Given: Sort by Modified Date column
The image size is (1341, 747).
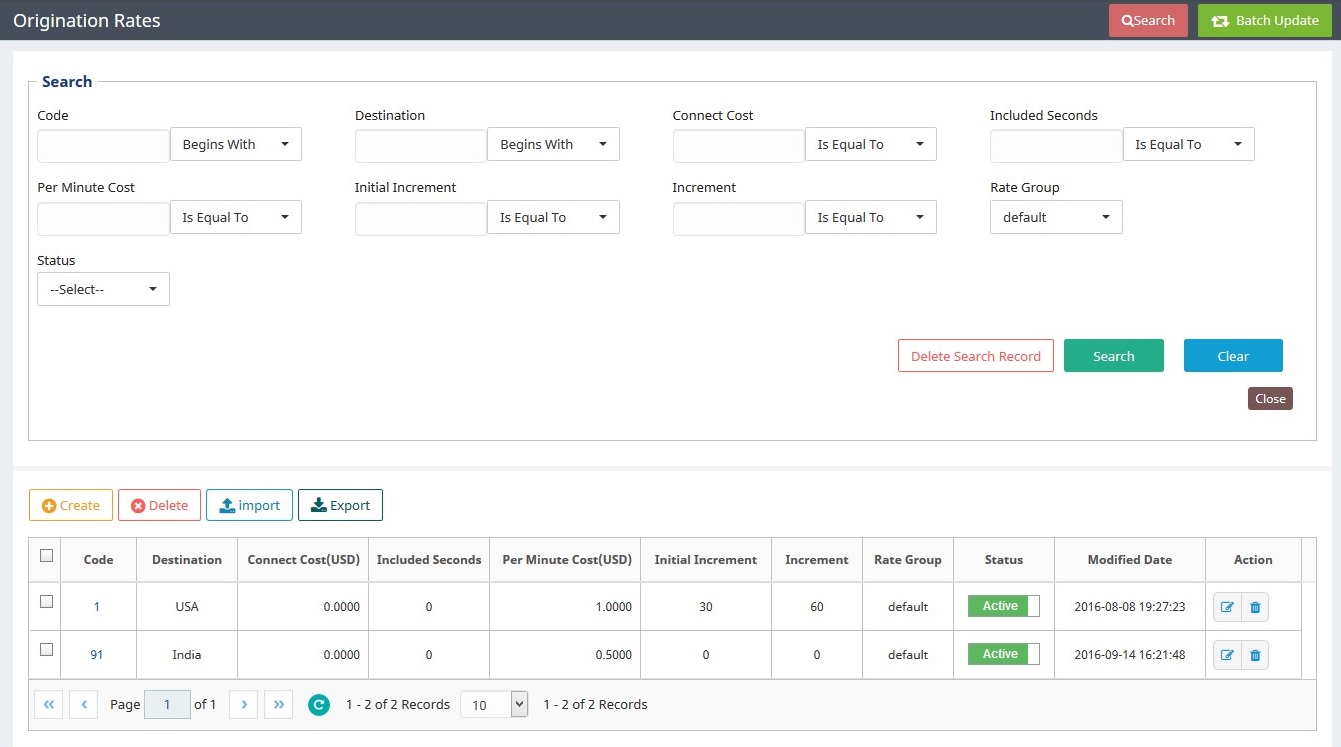Looking at the screenshot, I should click(1130, 560).
